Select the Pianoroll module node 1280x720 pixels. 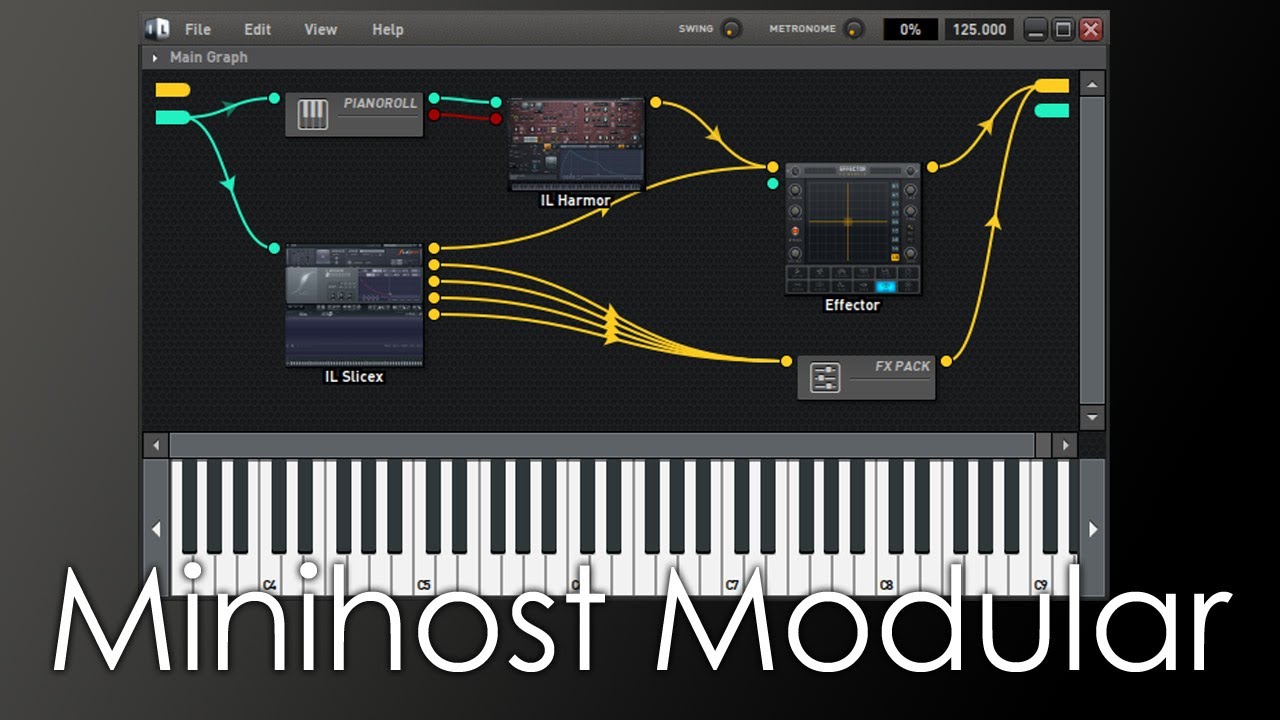[x=354, y=115]
